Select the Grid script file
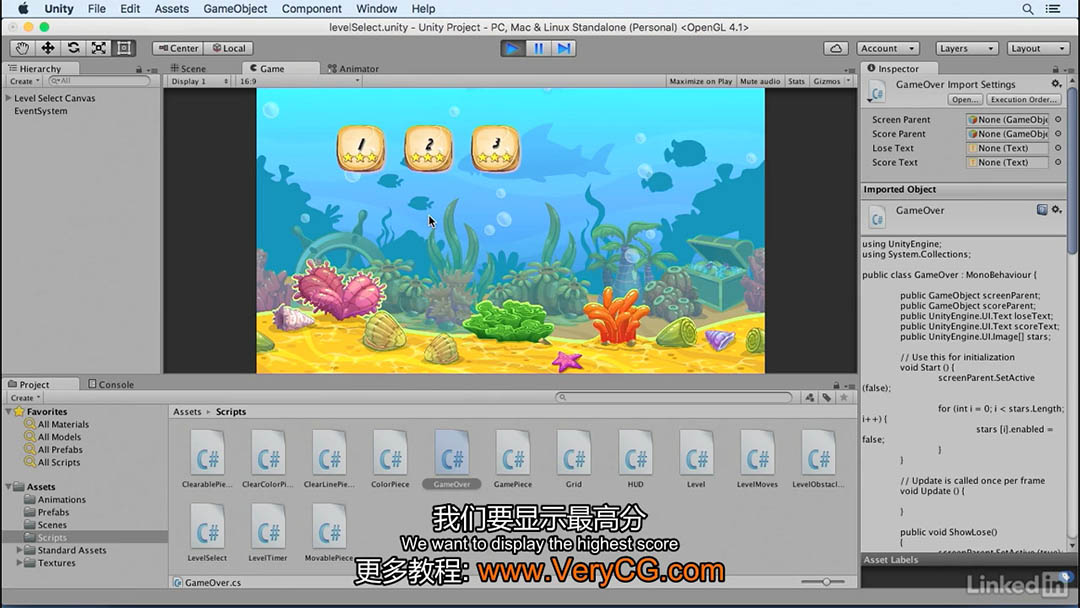 tap(574, 459)
